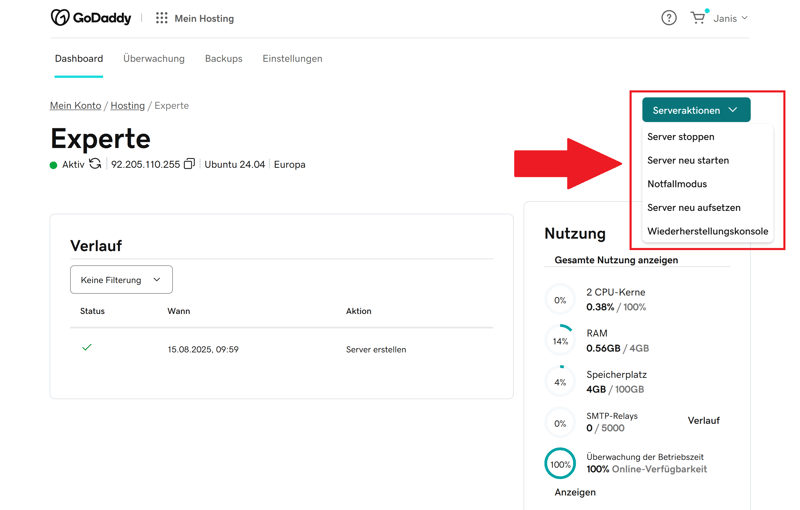Click the SMTP-Relays Verlauf link
This screenshot has height=510, width=800.
703,421
